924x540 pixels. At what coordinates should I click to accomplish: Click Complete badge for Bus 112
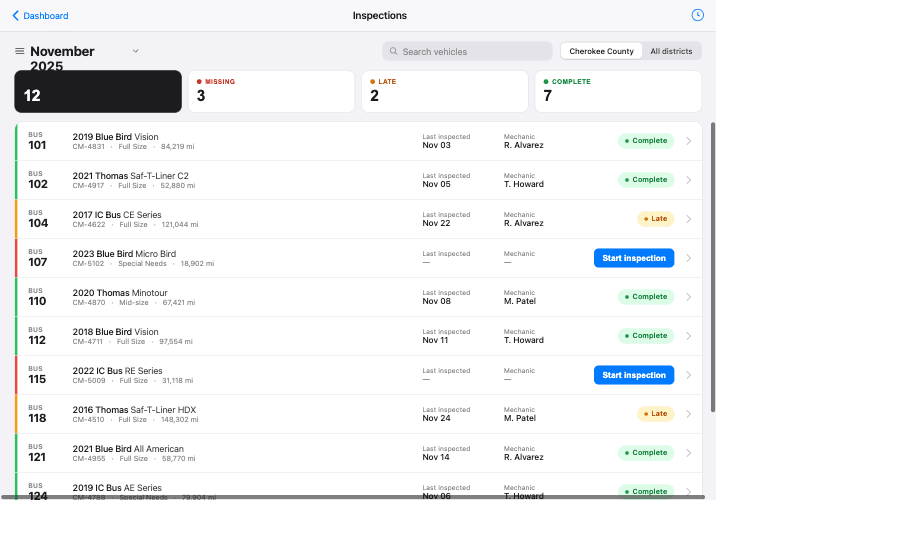(x=646, y=335)
